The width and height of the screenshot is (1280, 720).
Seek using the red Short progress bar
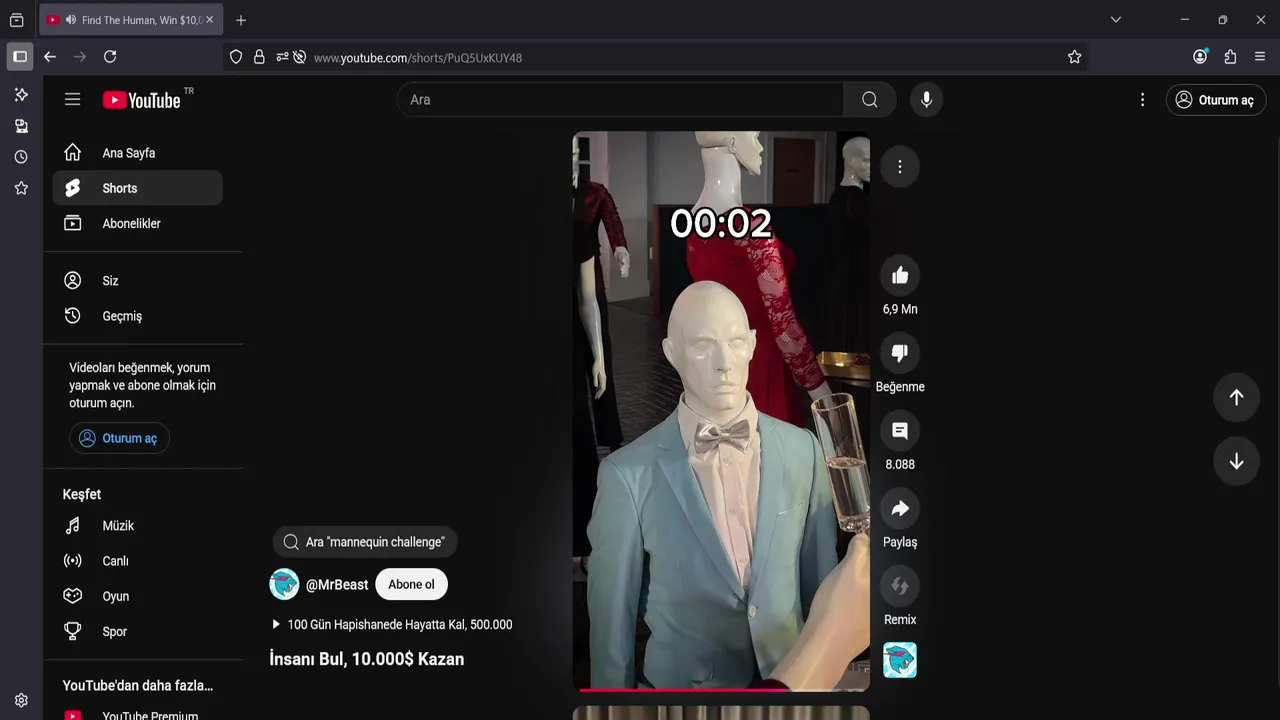pyautogui.click(x=720, y=689)
